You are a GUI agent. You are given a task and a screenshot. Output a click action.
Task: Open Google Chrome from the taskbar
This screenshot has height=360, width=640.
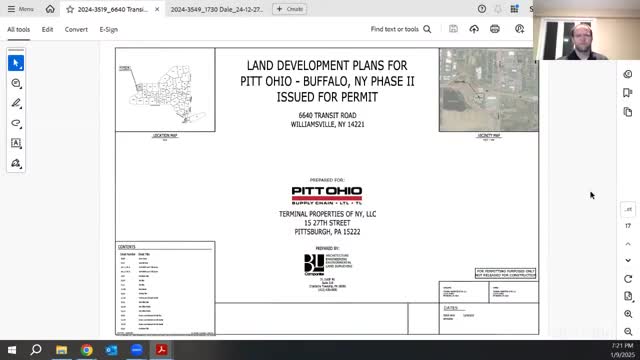tap(87, 350)
